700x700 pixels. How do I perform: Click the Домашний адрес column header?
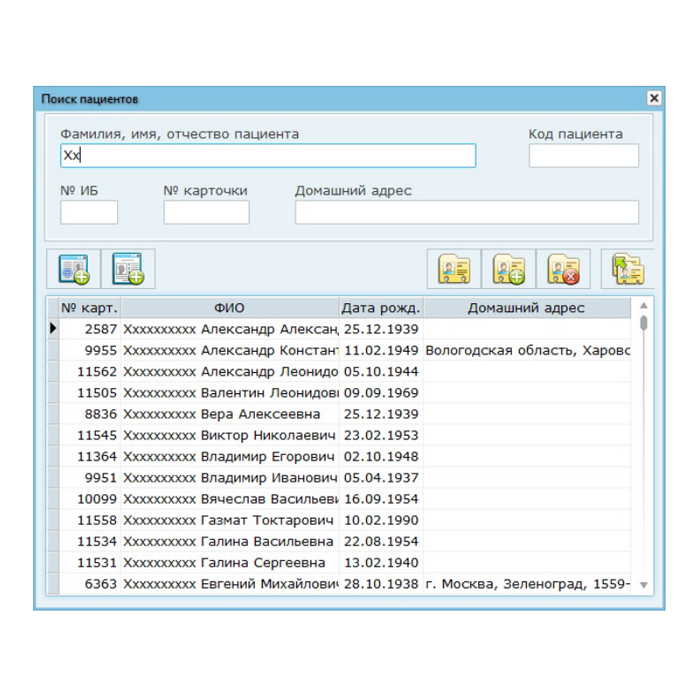tap(526, 308)
